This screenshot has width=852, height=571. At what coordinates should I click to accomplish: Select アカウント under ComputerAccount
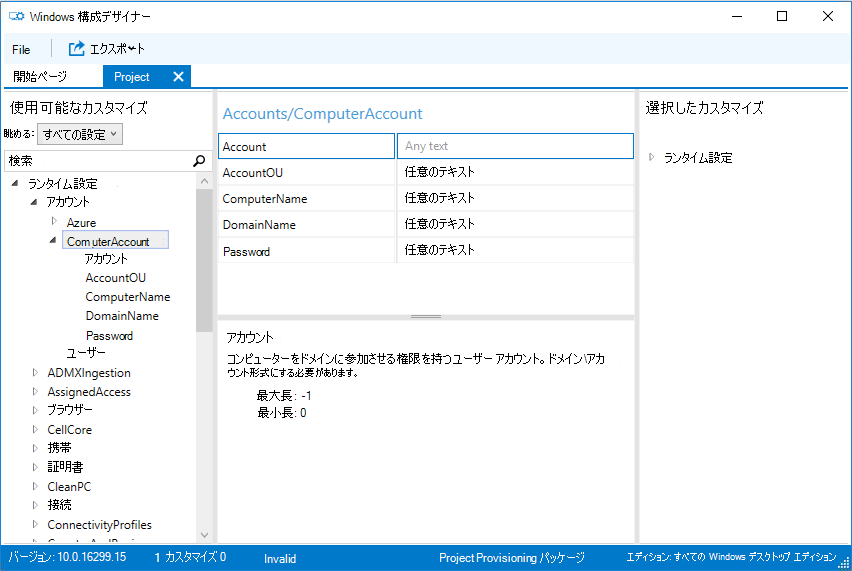pyautogui.click(x=106, y=259)
